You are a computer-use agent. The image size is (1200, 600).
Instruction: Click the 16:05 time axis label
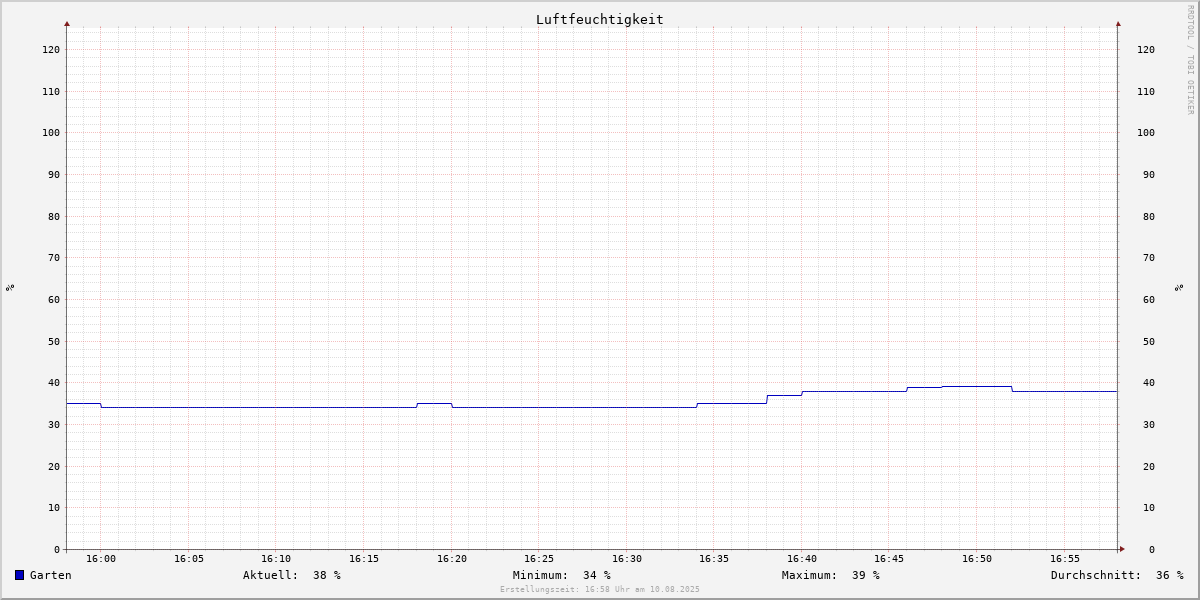(x=189, y=559)
